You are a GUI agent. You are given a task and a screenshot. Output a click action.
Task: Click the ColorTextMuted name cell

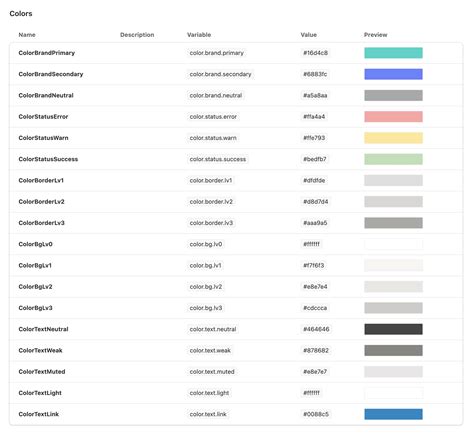point(42,372)
